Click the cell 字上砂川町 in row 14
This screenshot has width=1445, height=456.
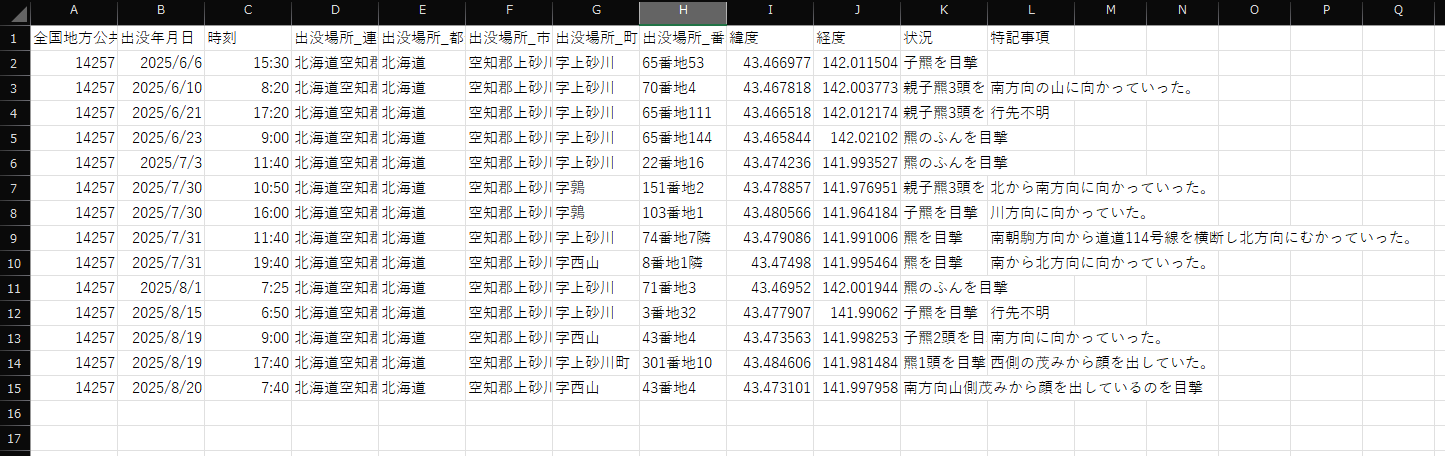point(596,363)
